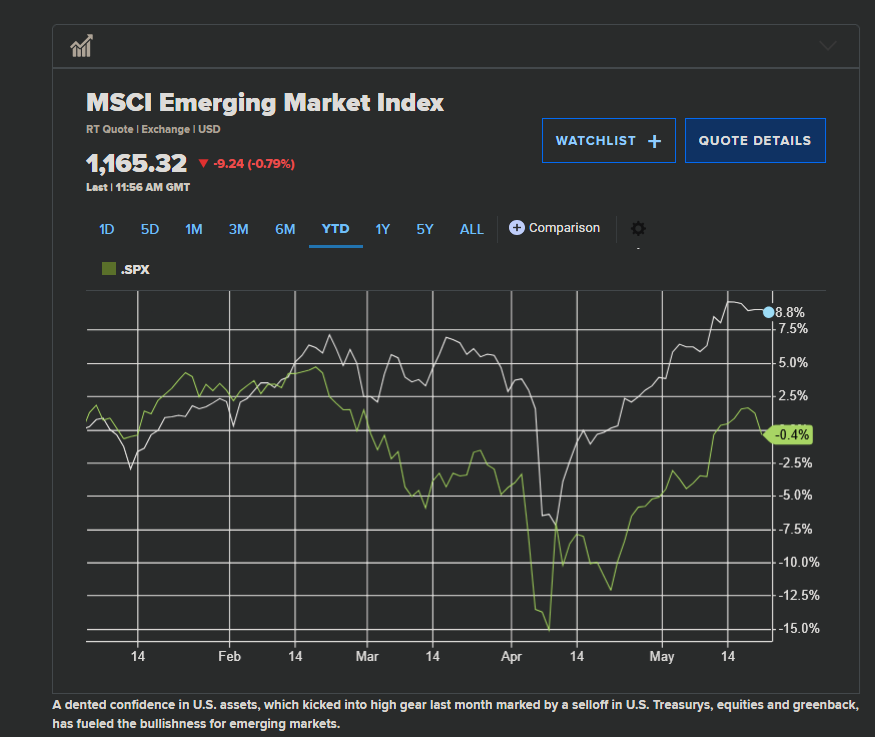Image resolution: width=875 pixels, height=737 pixels.
Task: Switch chart to the 1D range
Action: [106, 229]
